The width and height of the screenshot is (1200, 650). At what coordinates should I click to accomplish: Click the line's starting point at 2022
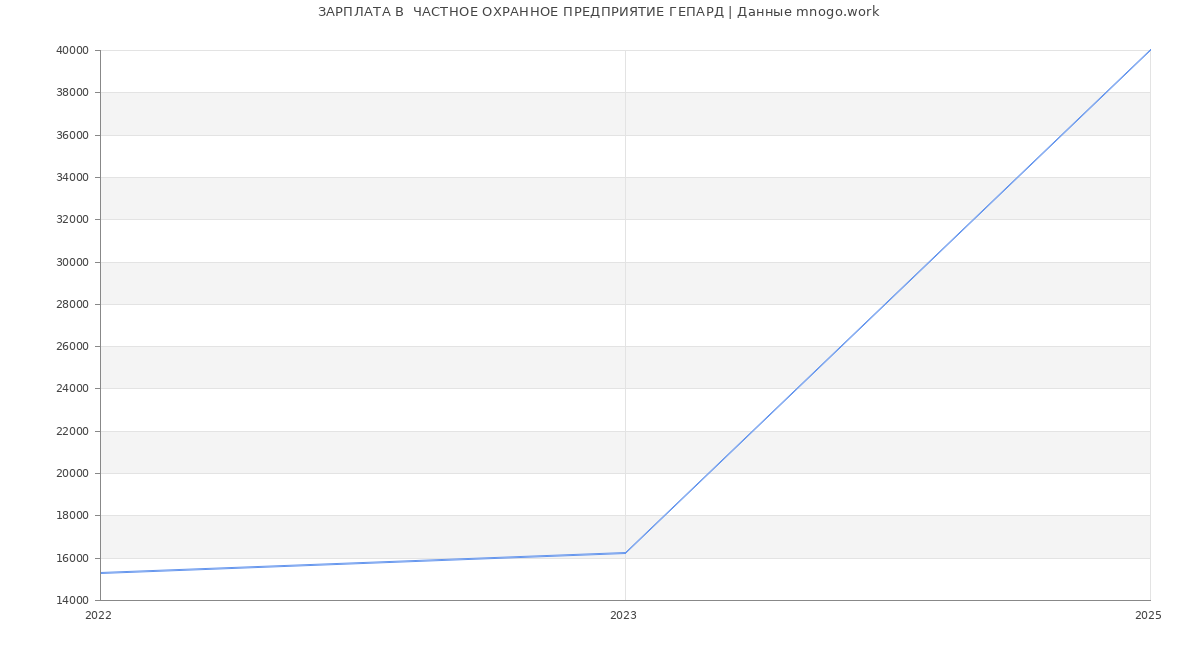(x=101, y=573)
